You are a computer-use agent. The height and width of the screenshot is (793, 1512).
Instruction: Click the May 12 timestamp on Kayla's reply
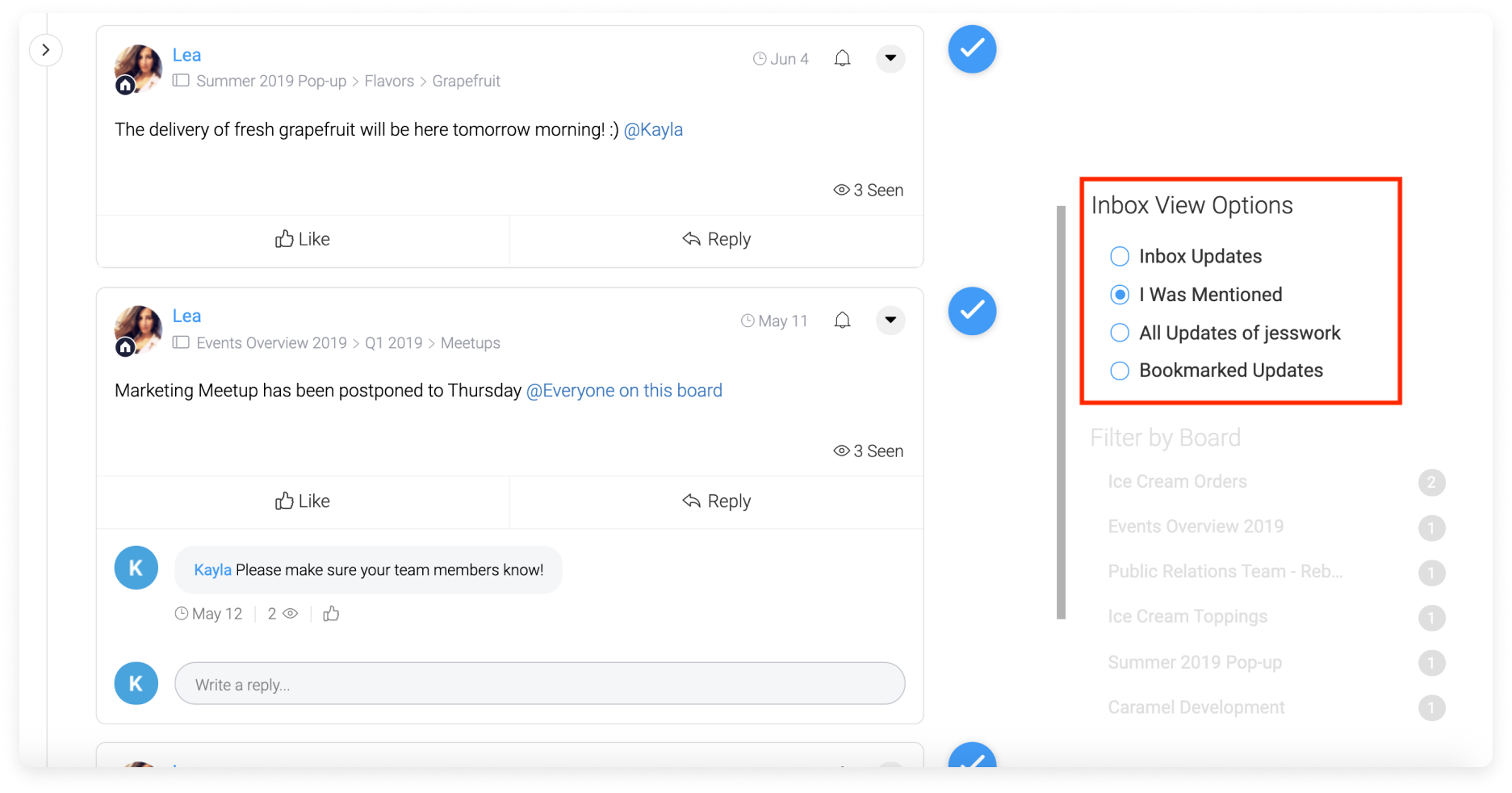click(x=208, y=614)
